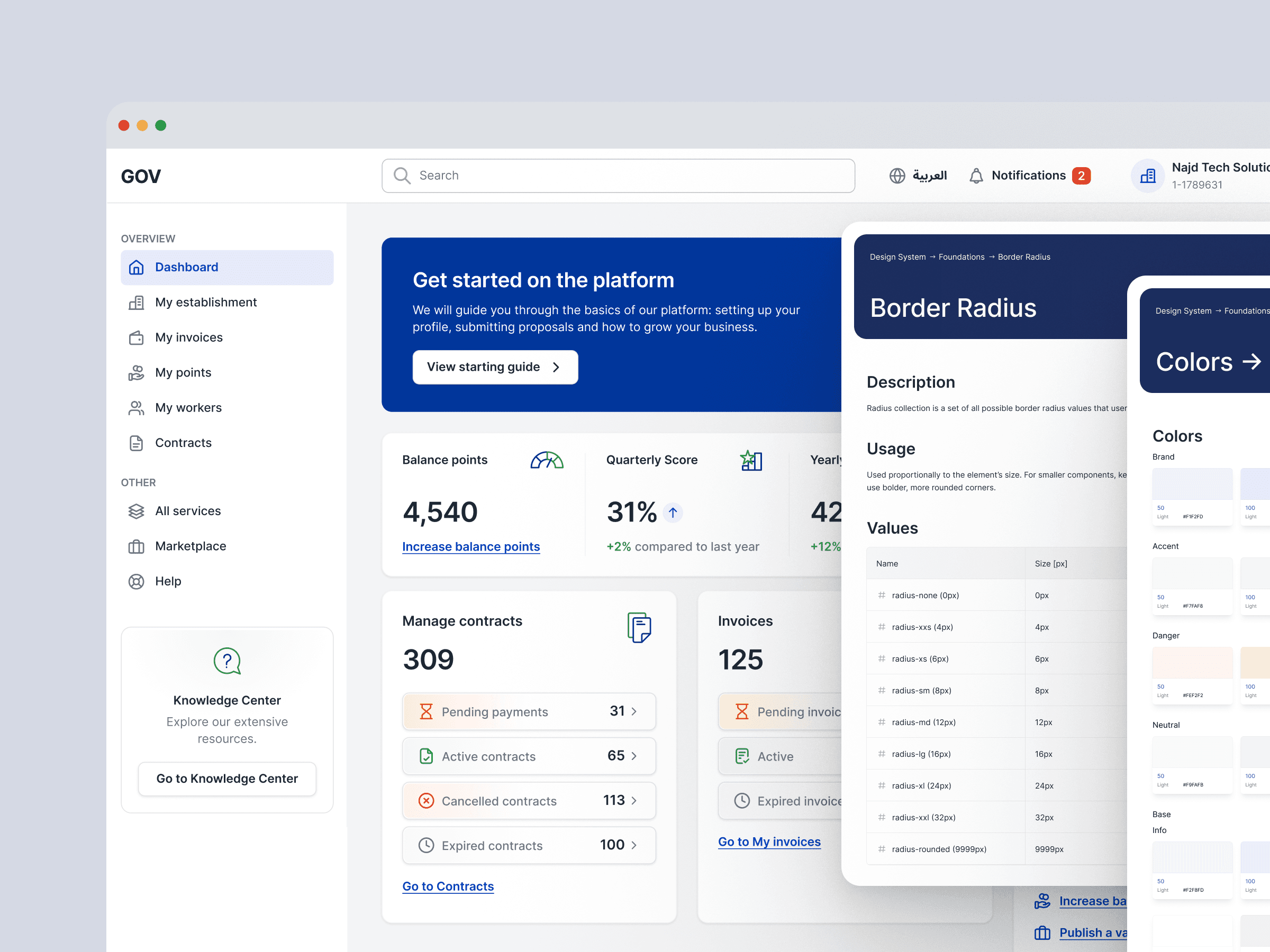Select the Brand 50 Light color swatch
The height and width of the screenshot is (952, 1270).
click(x=1192, y=484)
